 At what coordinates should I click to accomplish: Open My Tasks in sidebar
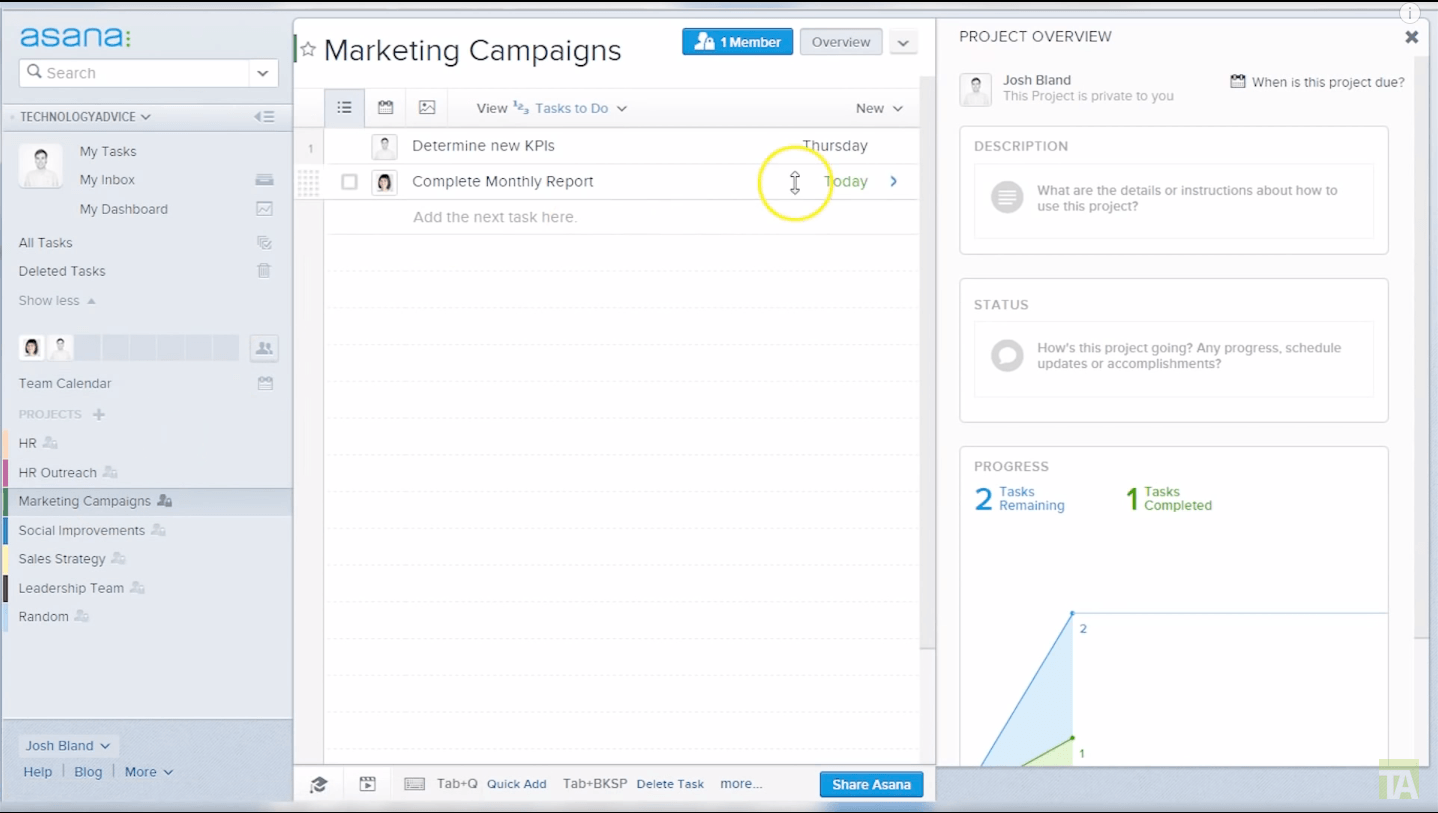tap(108, 152)
